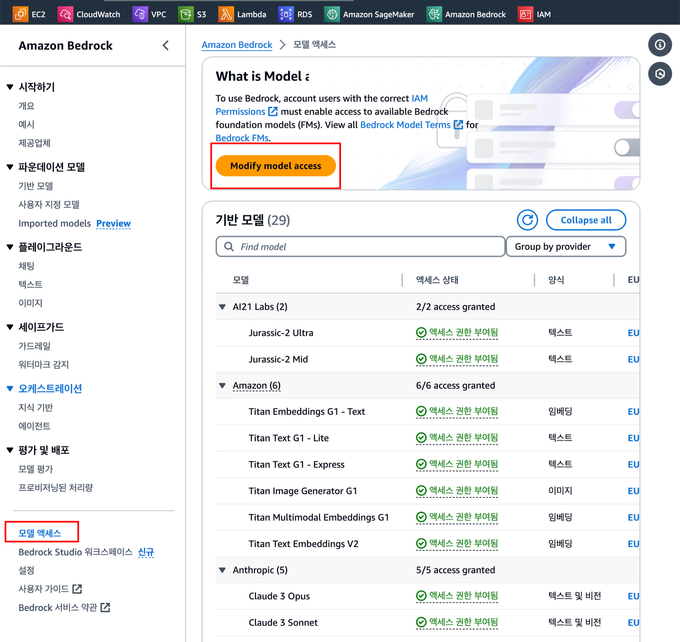Click the info circle icon at the top right
This screenshot has height=642, width=680.
pos(660,45)
